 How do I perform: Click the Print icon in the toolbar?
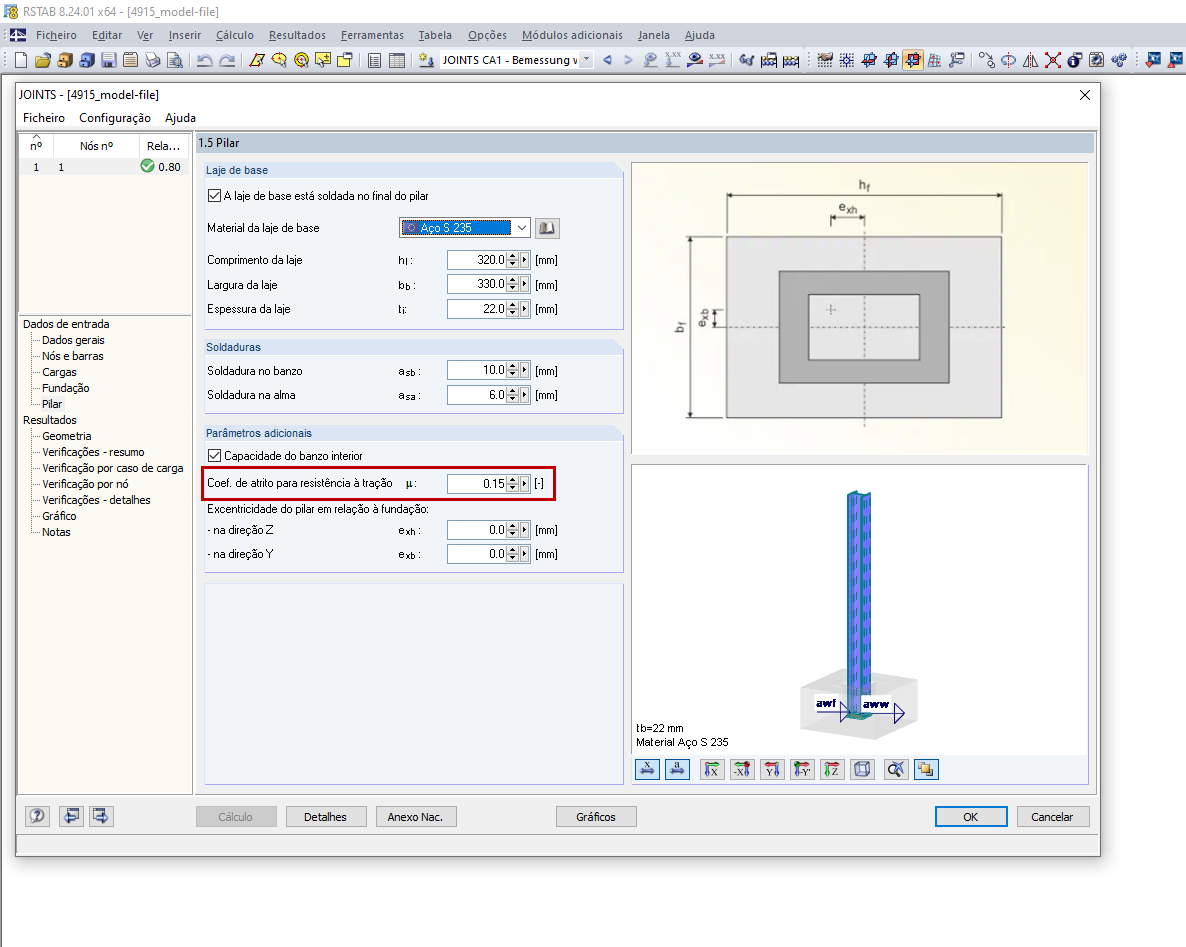(153, 61)
